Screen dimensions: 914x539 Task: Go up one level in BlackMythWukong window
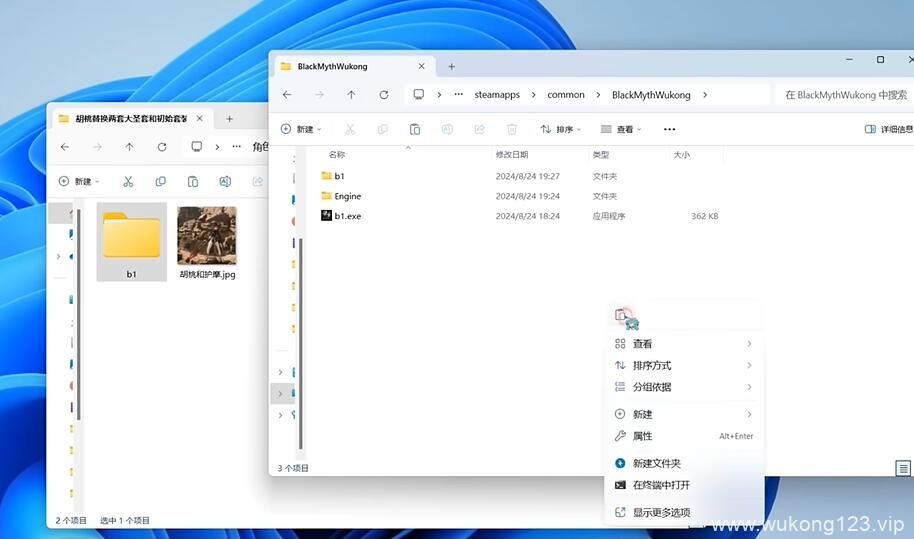(x=351, y=94)
